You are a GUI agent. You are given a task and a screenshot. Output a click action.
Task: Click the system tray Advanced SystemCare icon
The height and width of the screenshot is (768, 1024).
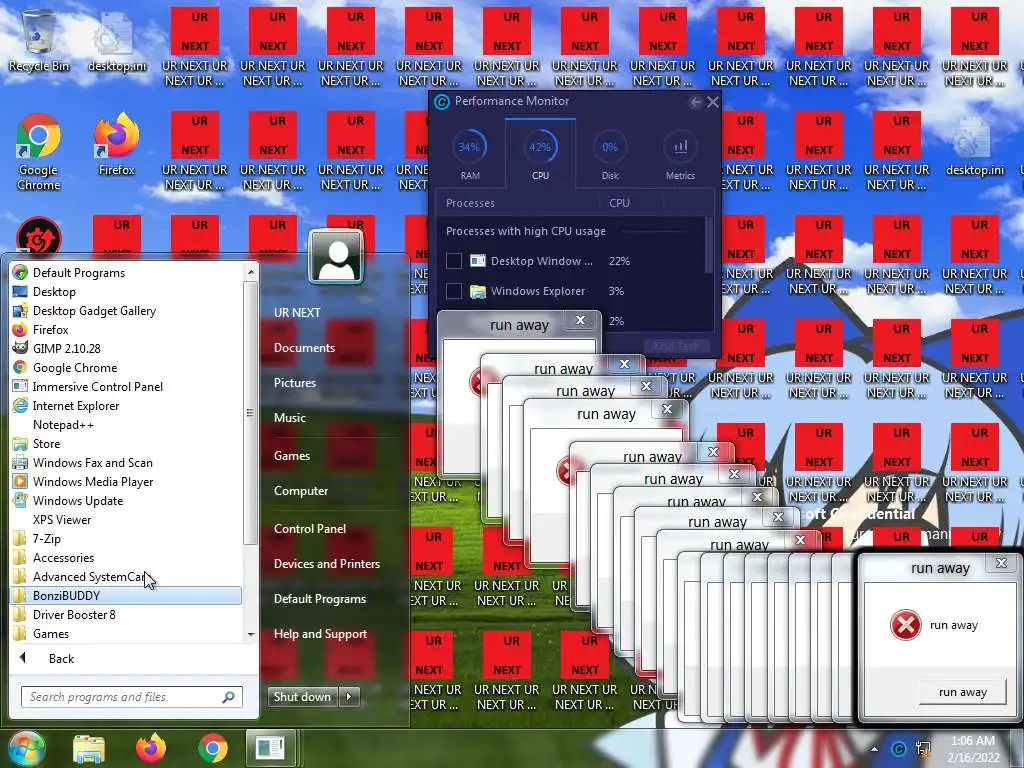[x=899, y=749]
